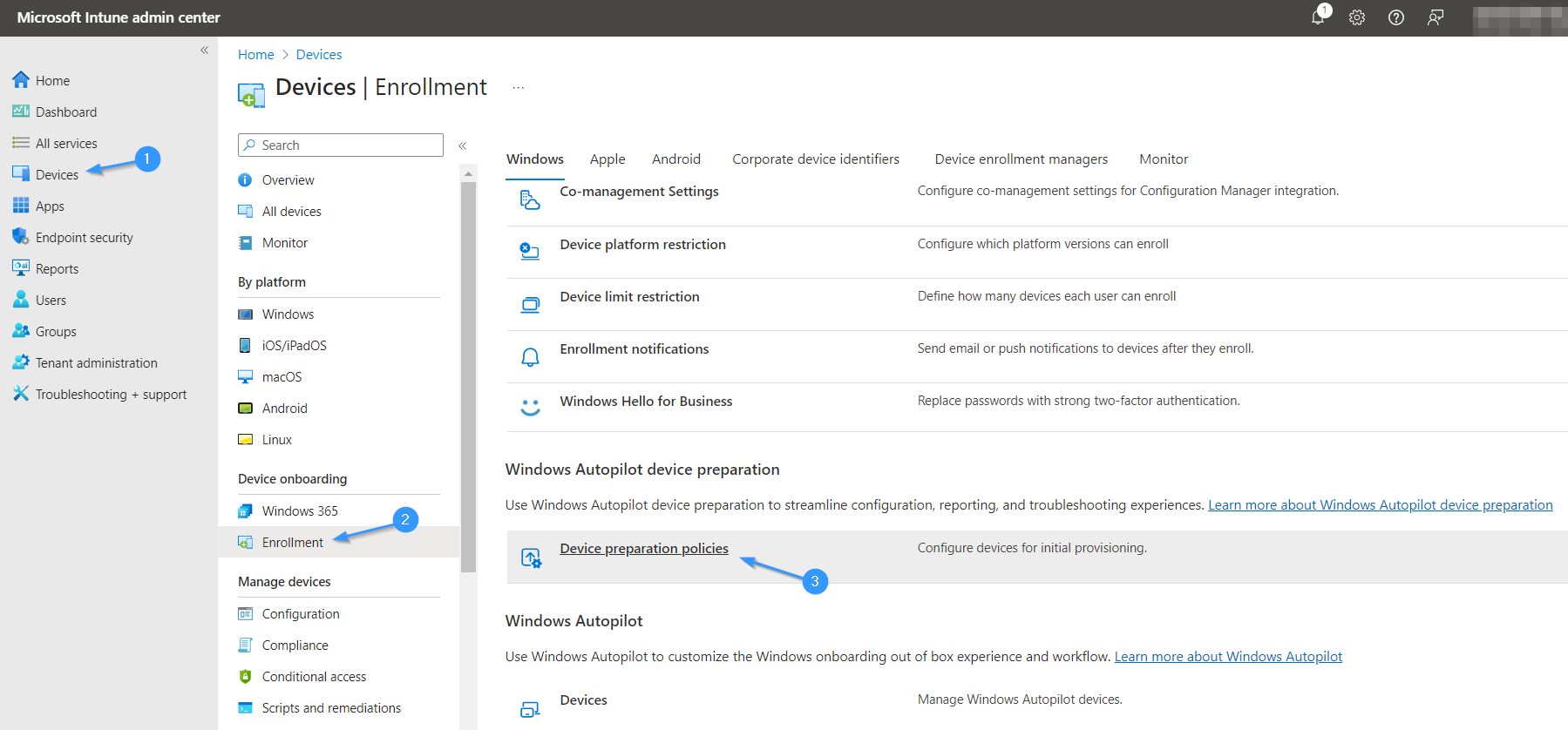Open the notifications bell icon
The image size is (1568, 730).
(1319, 17)
